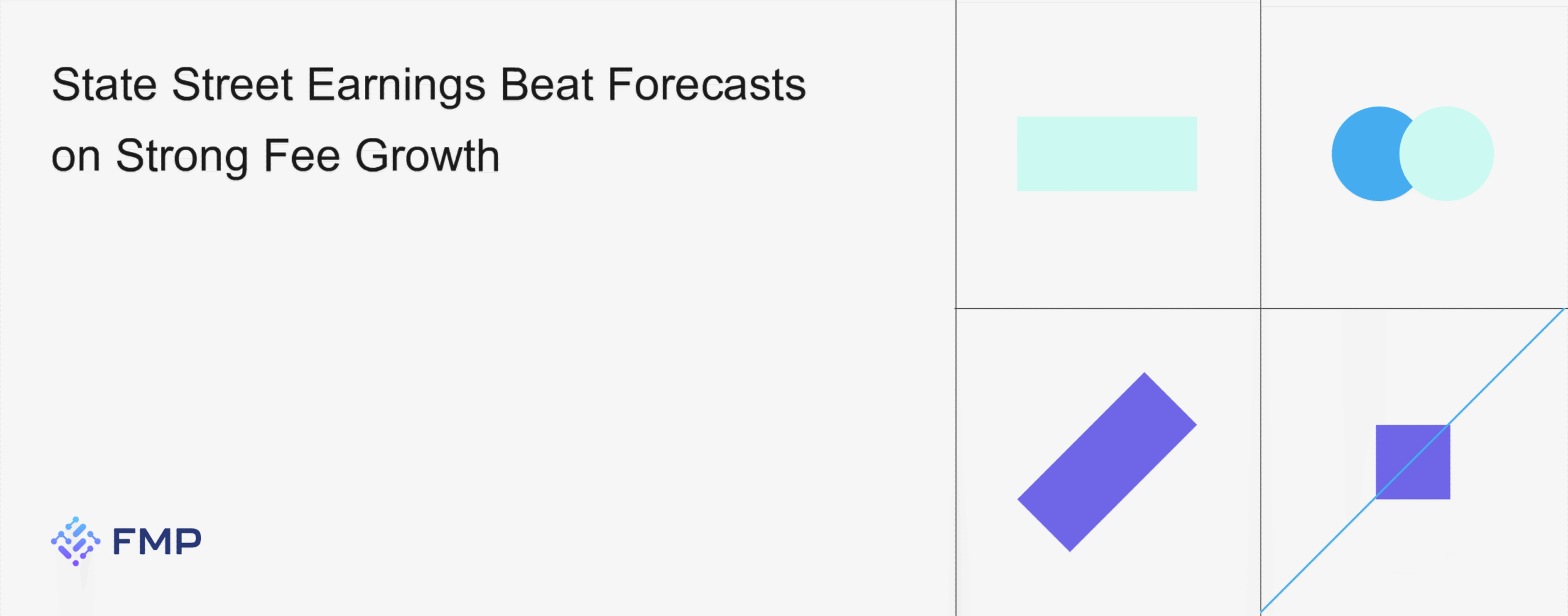Click the word "Growth" in the headline
1568x616 pixels.
pos(427,156)
